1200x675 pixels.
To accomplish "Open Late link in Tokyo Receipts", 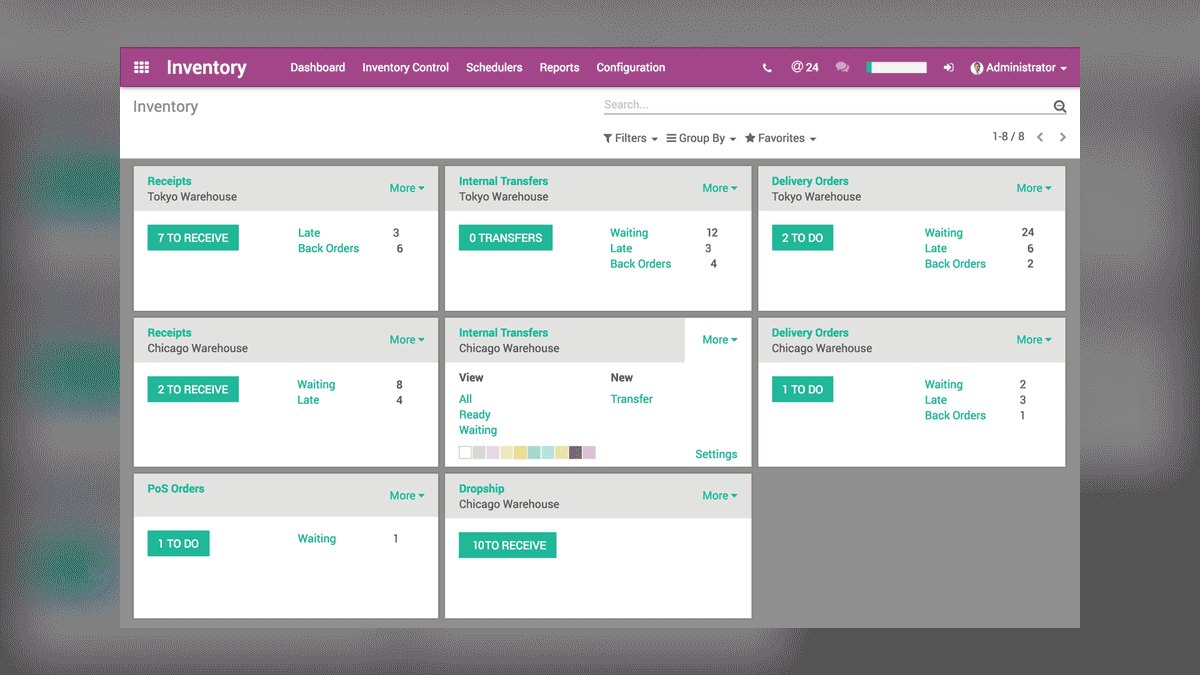I will point(309,233).
